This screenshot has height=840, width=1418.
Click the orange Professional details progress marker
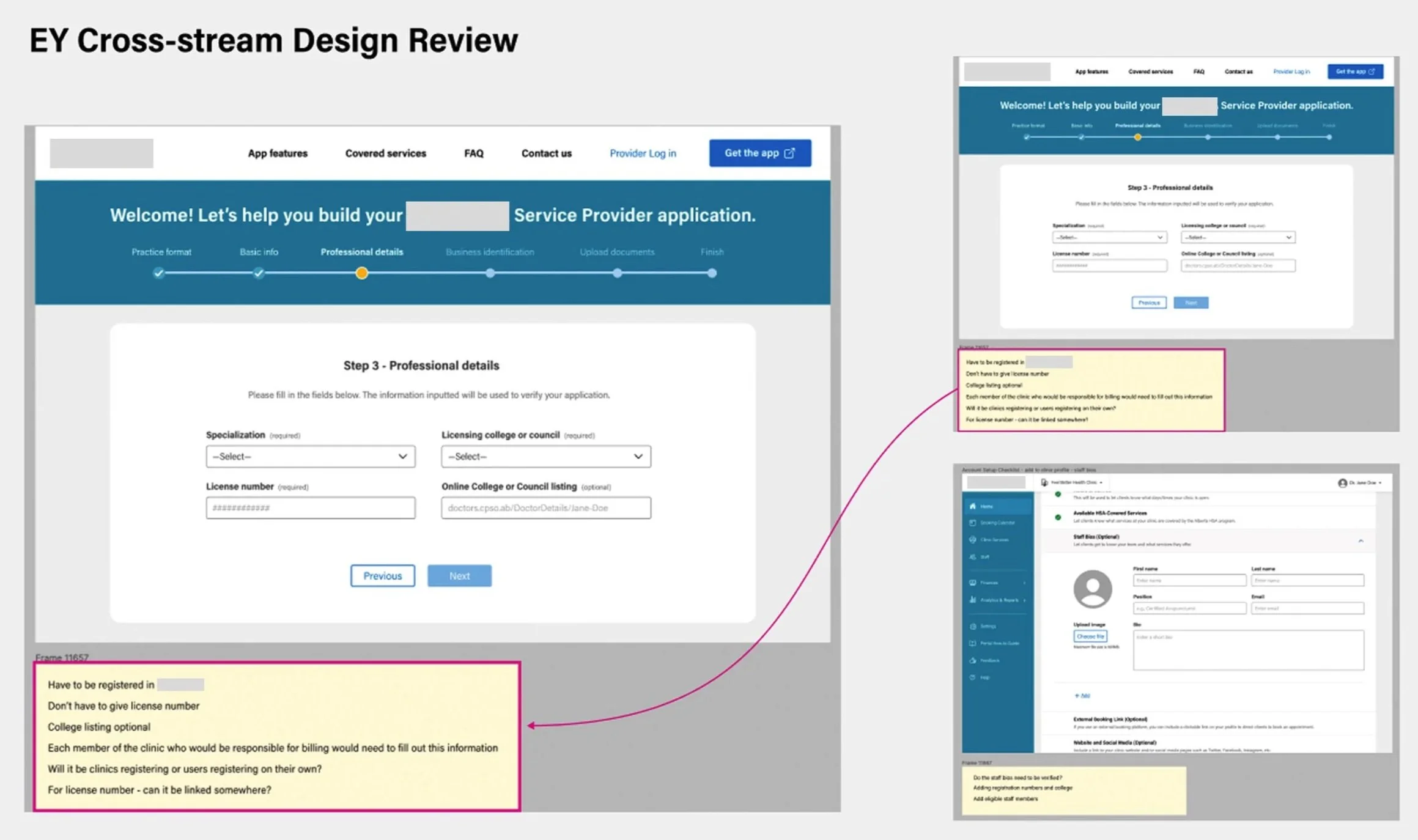tap(362, 273)
